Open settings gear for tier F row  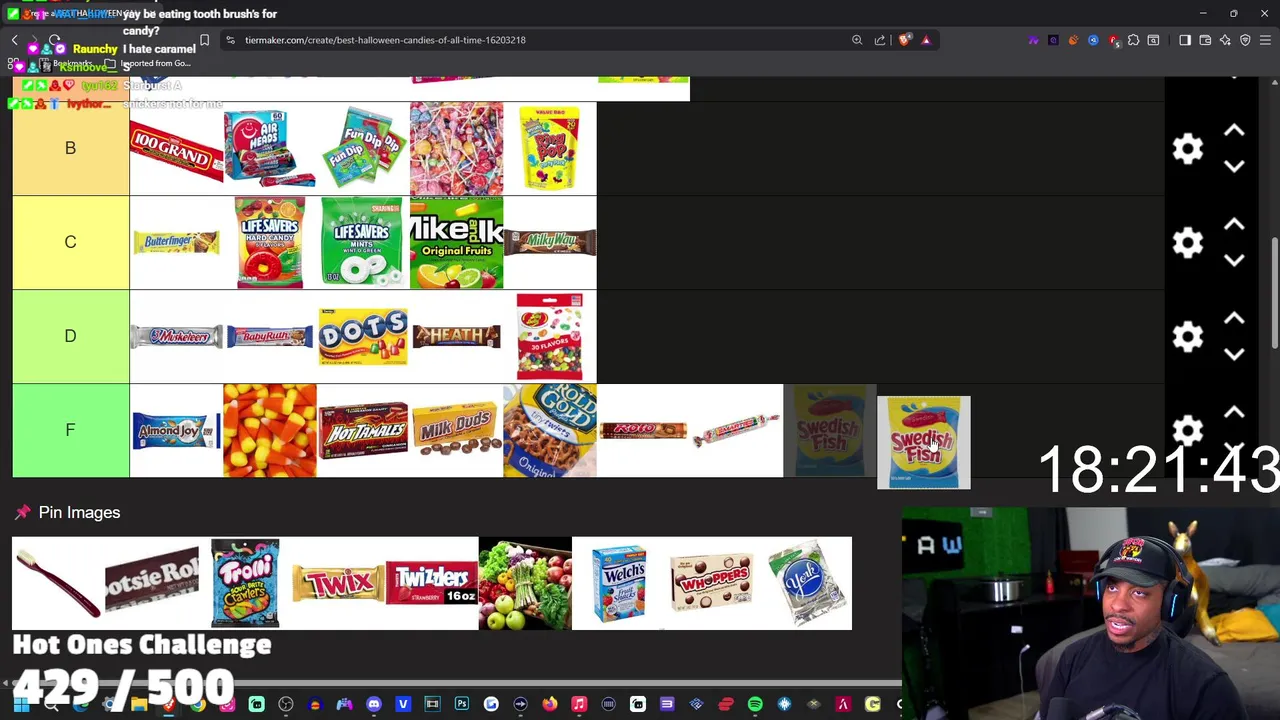pos(1187,430)
